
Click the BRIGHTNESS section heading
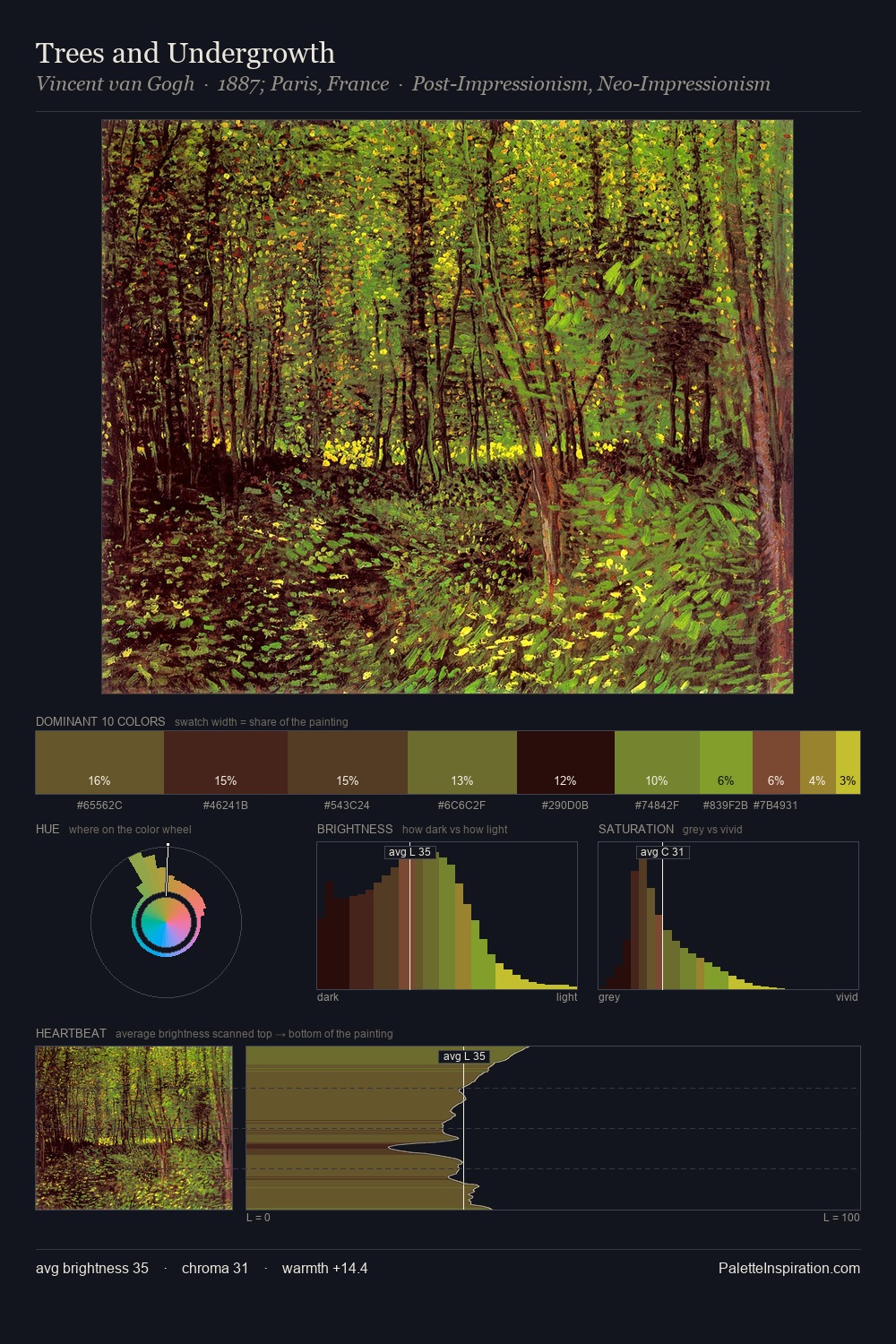[x=355, y=829]
